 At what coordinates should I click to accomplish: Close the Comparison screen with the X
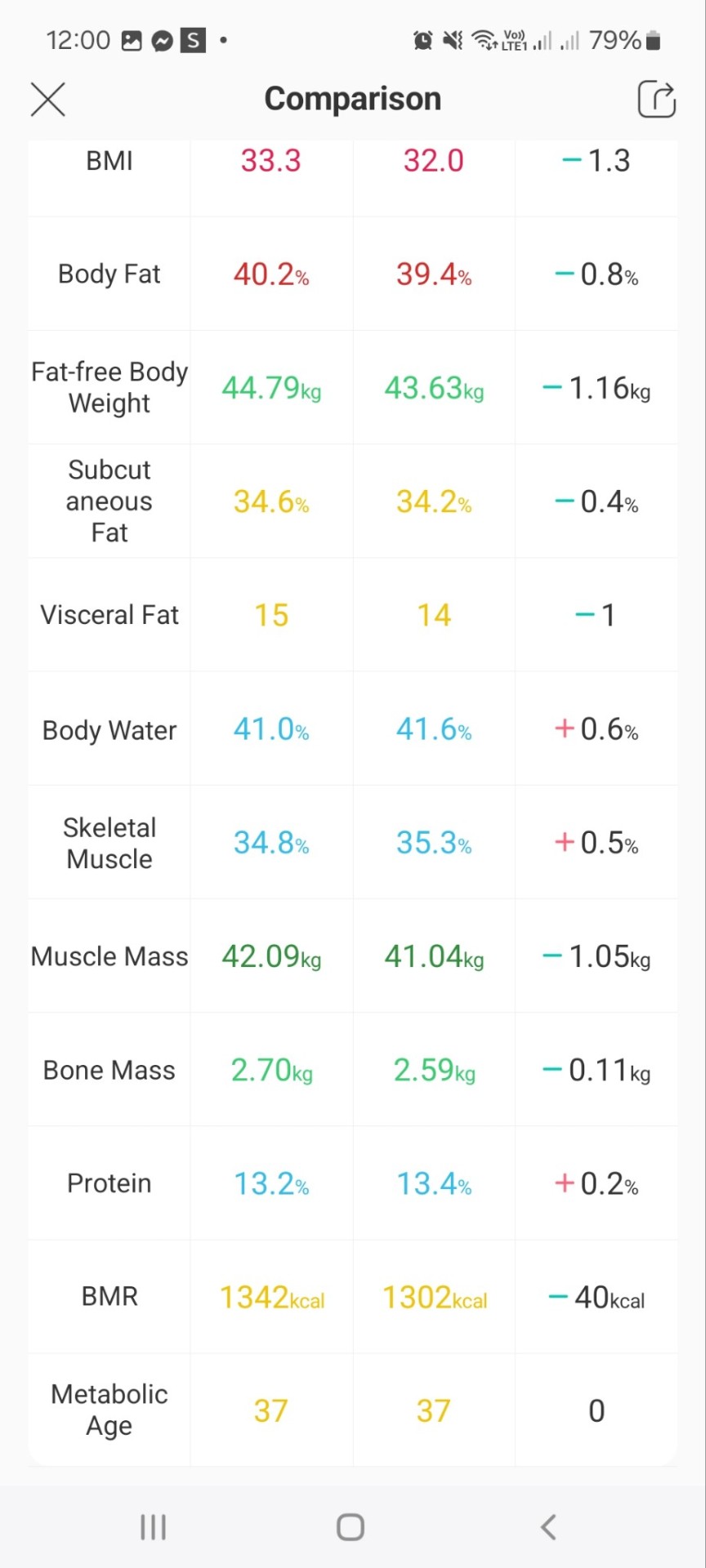tap(48, 100)
